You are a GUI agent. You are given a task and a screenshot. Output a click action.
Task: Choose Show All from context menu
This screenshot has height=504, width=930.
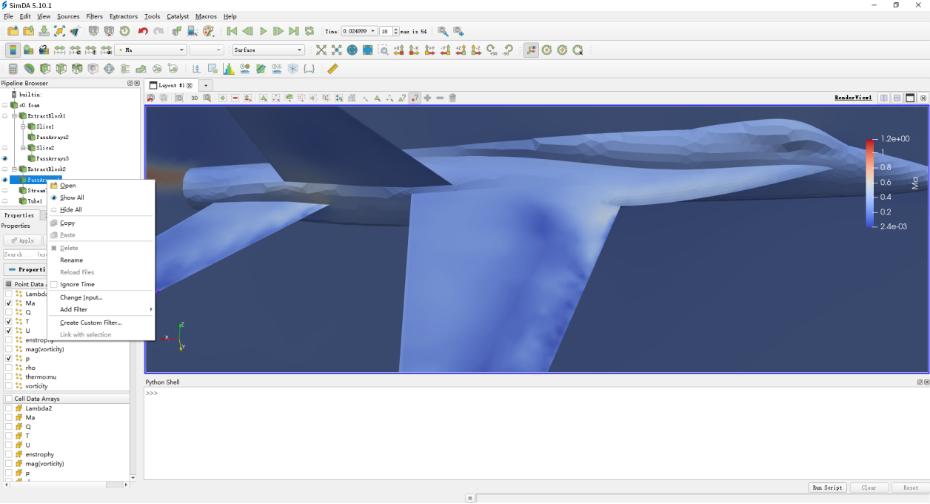coord(72,198)
